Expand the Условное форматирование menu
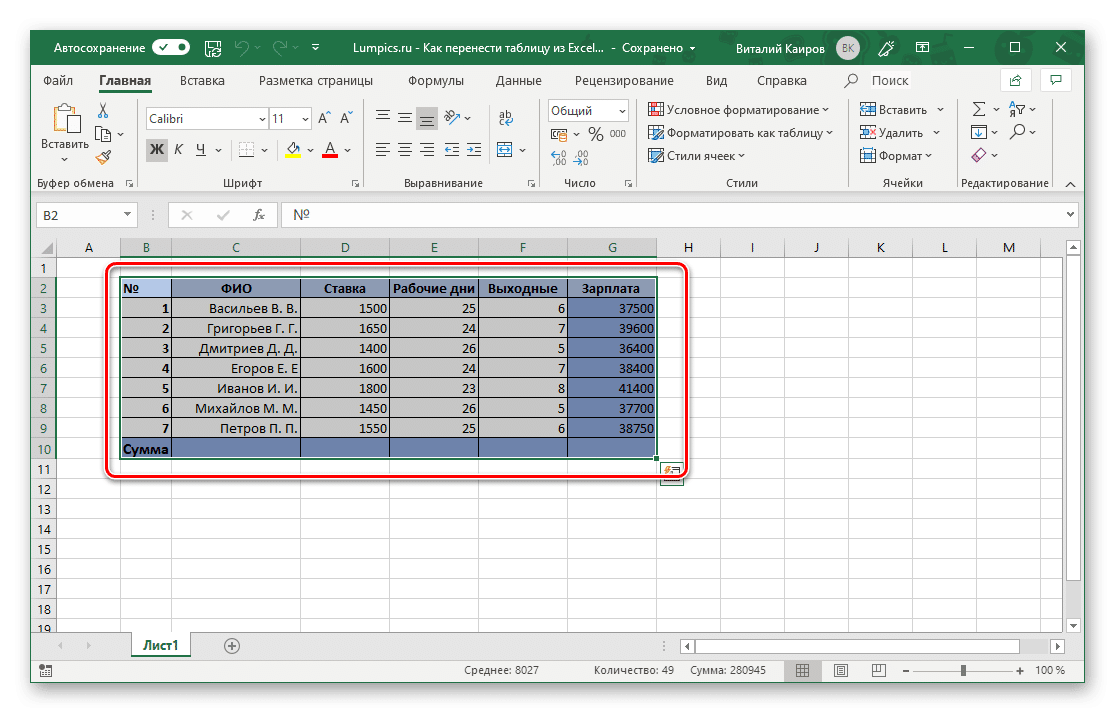1115x713 pixels. click(x=737, y=108)
